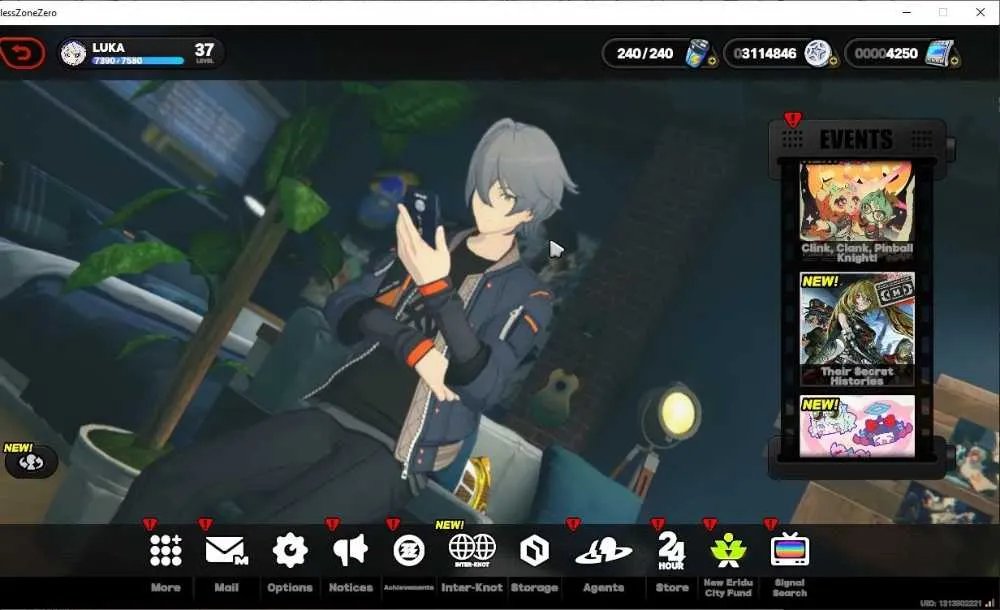Close the ZenlessZoneZero window

pos(980,12)
